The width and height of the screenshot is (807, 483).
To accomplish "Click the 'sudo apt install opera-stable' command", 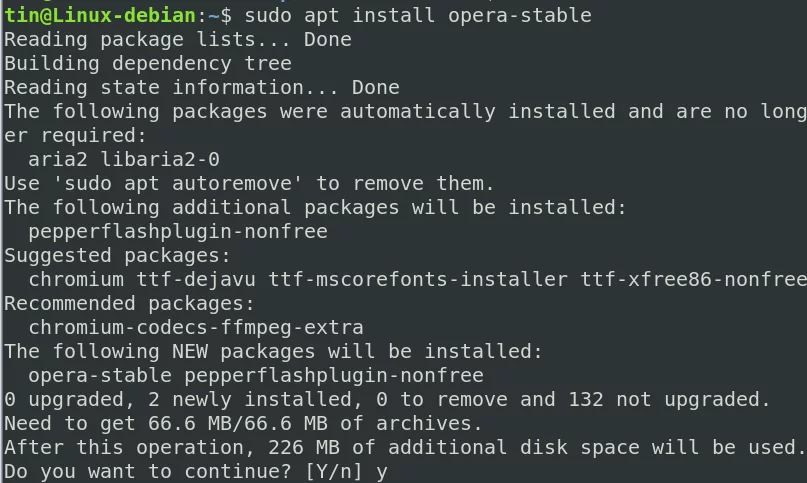I will 417,15.
